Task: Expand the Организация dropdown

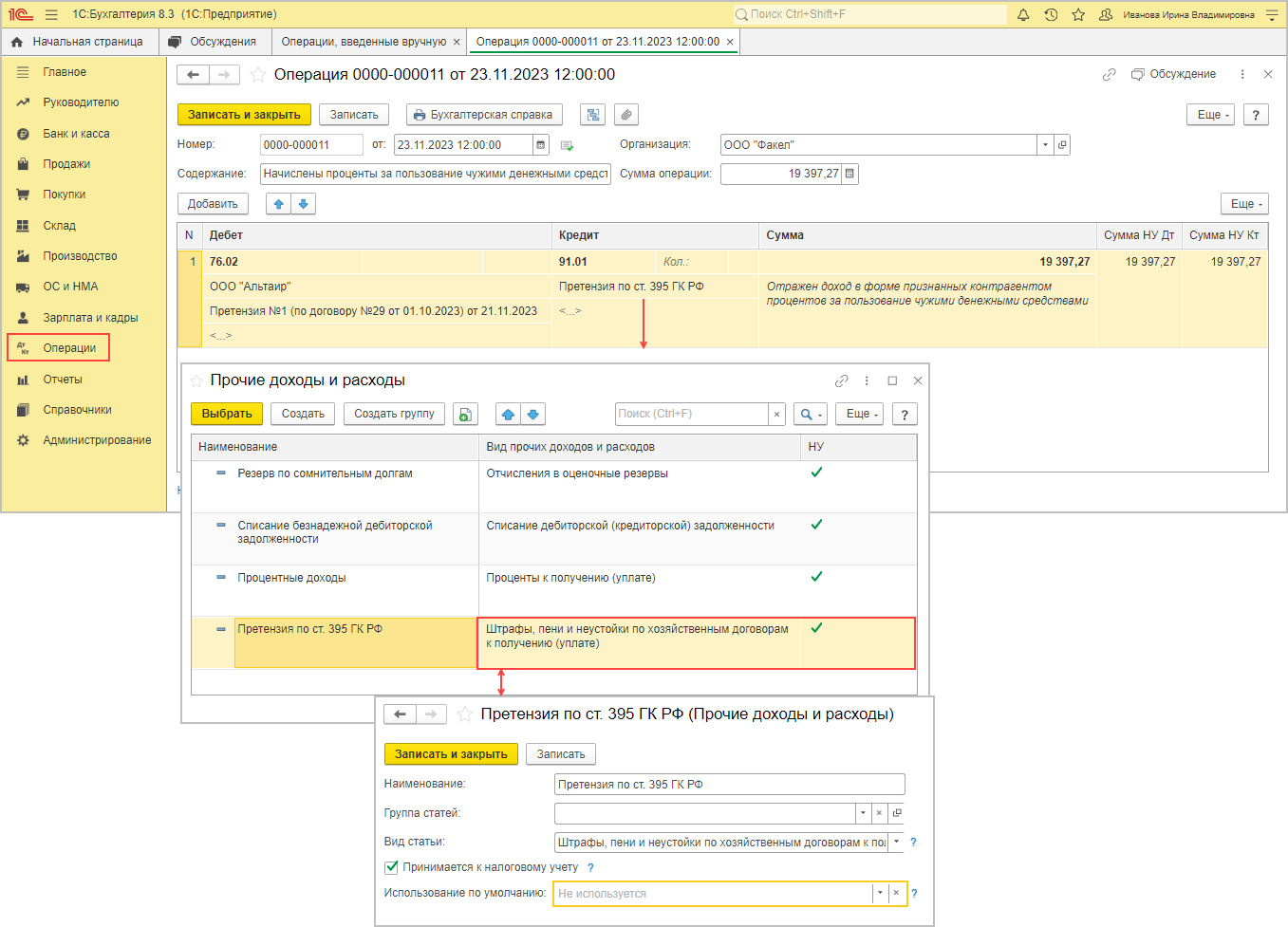Action: point(1045,145)
